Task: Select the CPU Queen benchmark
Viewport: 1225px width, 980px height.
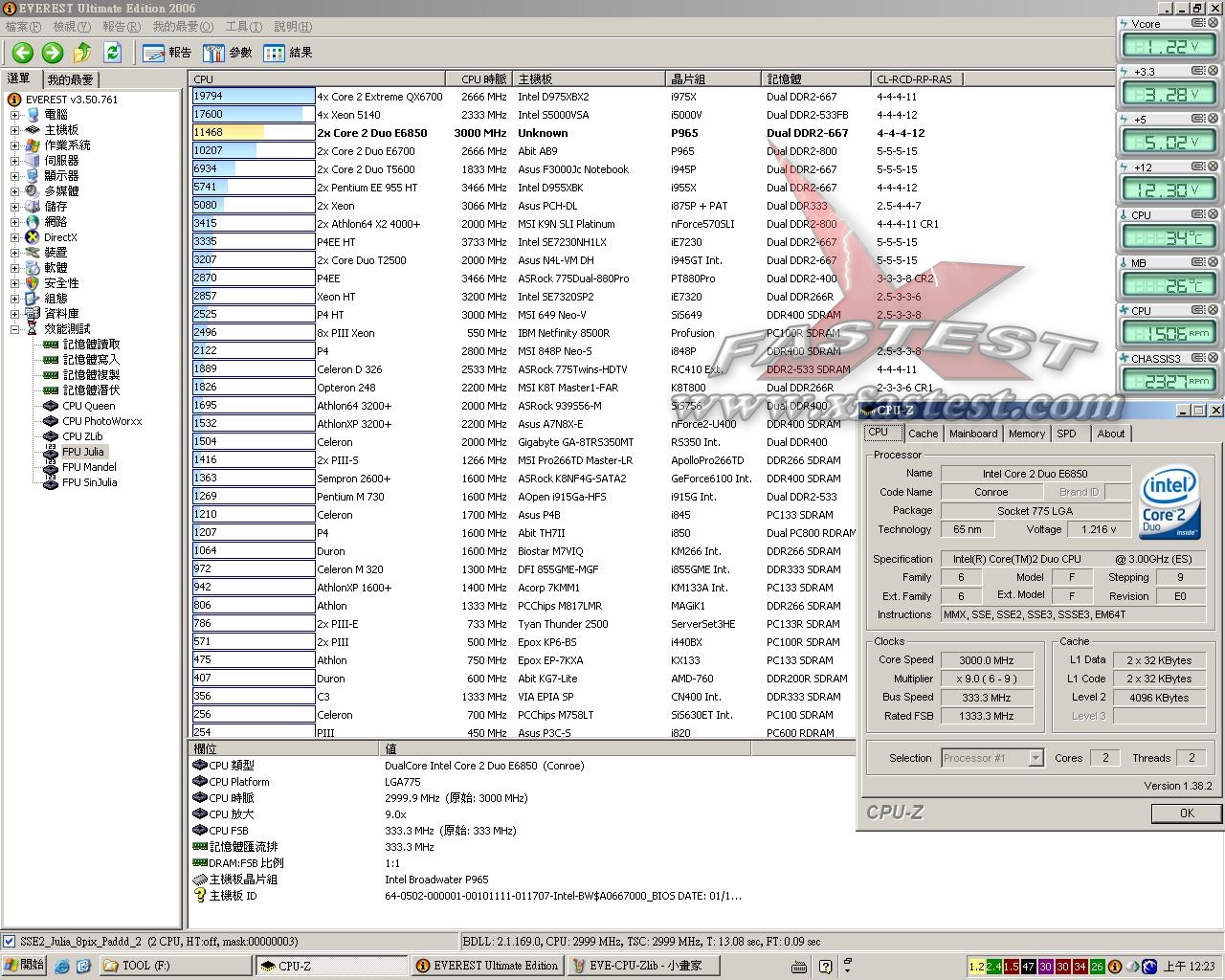Action: pyautogui.click(x=88, y=406)
